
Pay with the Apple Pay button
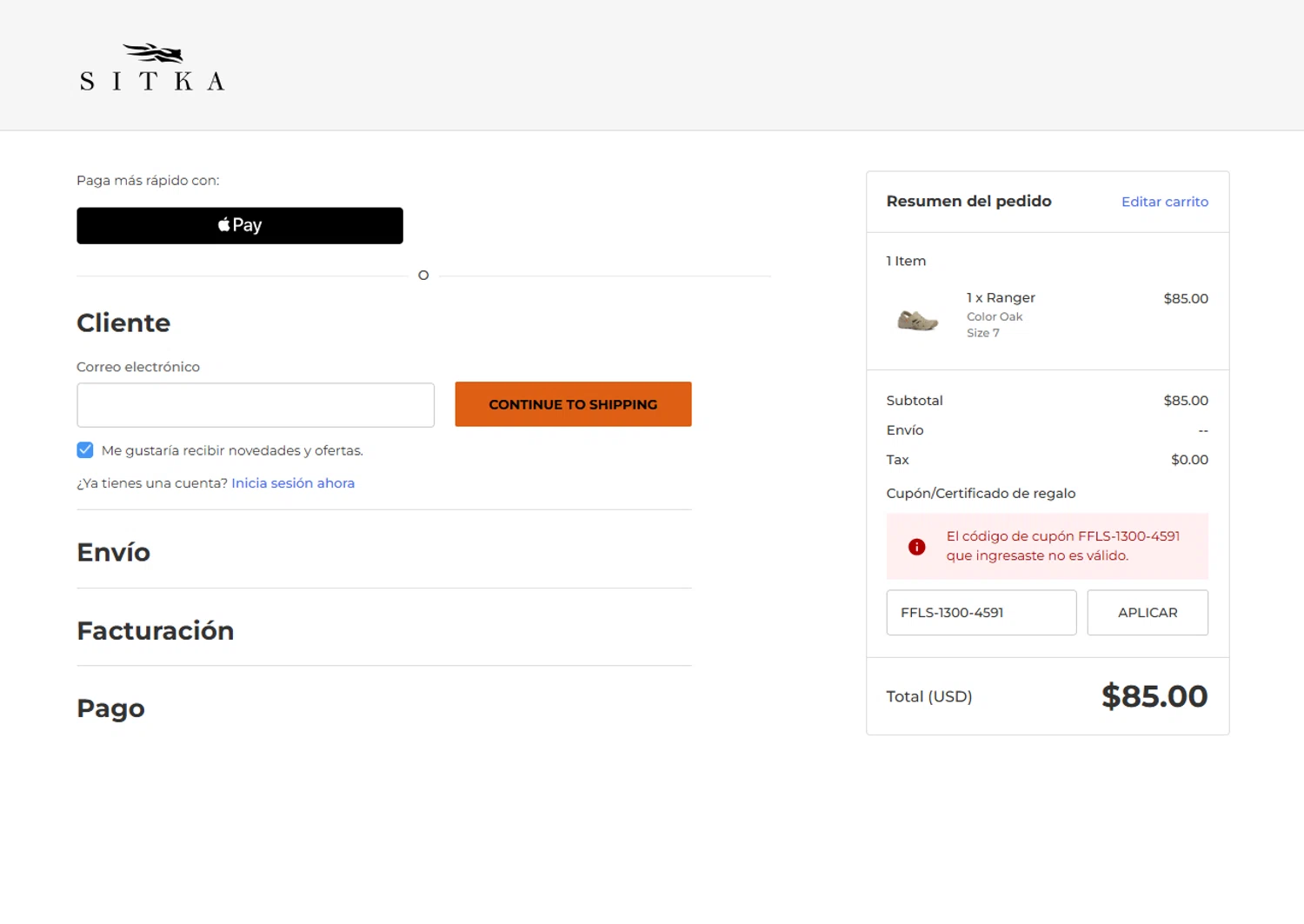tap(240, 226)
